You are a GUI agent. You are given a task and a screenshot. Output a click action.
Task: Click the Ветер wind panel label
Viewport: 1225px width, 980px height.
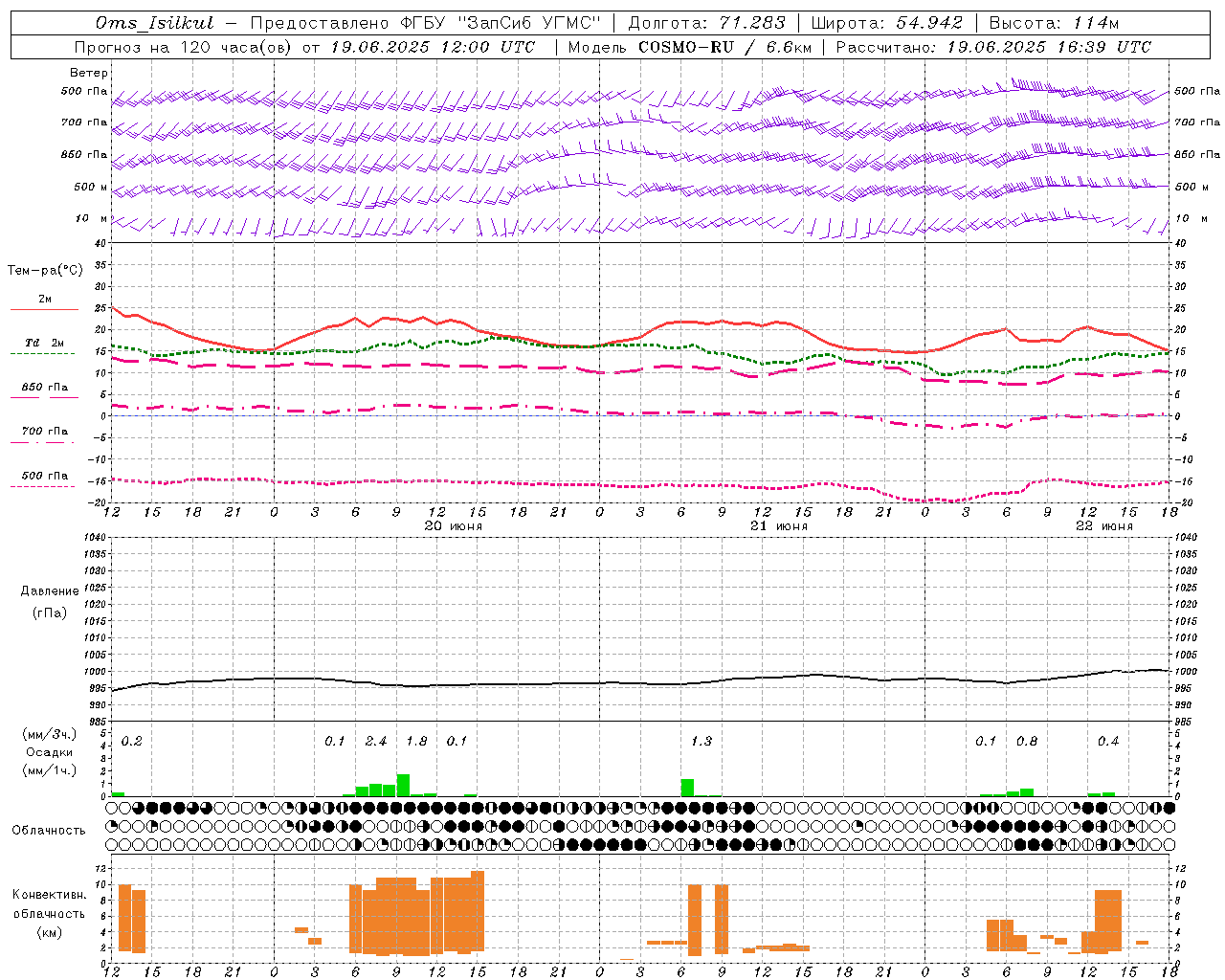(x=89, y=73)
